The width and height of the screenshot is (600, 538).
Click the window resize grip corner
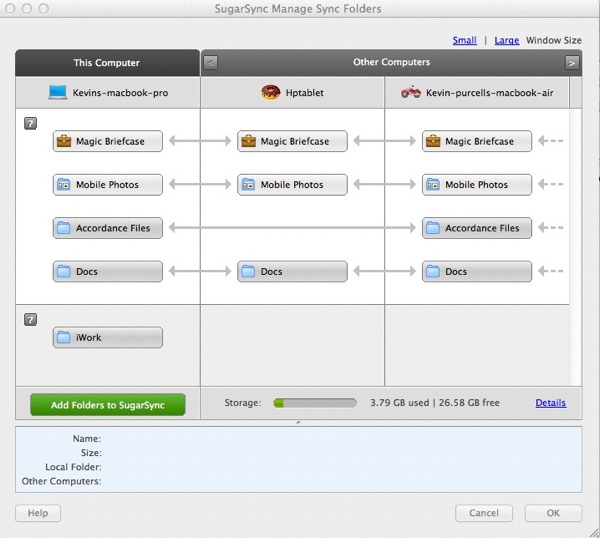[x=594, y=532]
